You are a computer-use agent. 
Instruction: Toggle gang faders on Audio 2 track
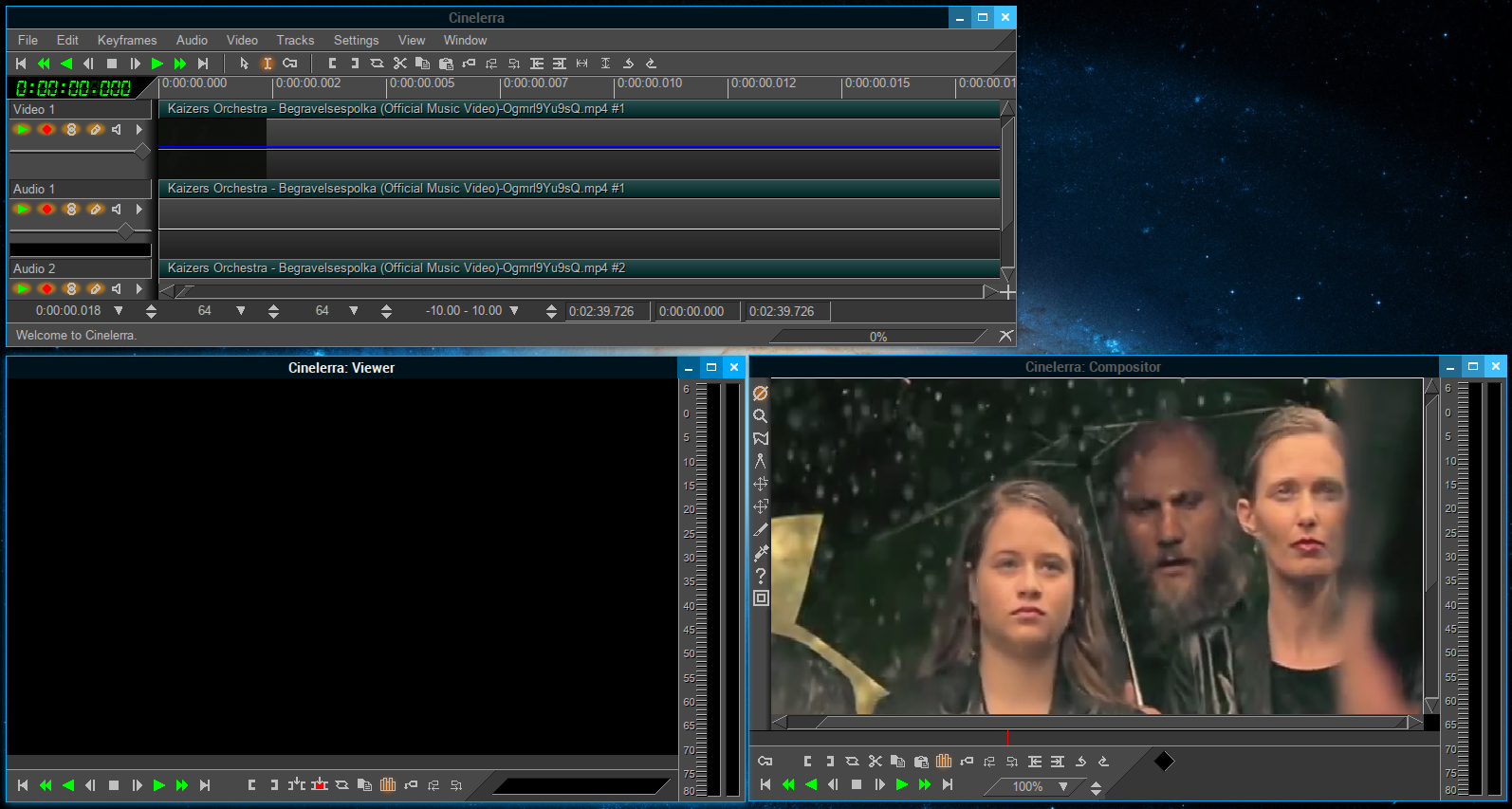[70, 288]
